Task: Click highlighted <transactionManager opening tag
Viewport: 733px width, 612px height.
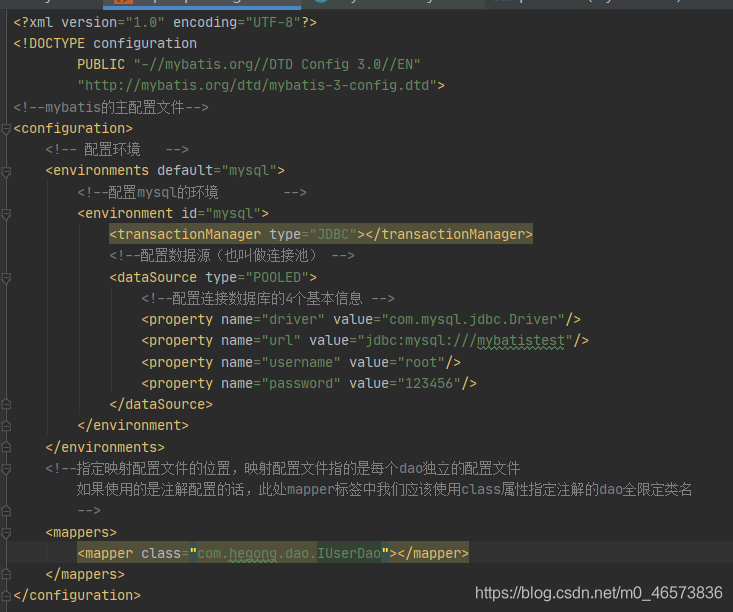Action: 185,234
